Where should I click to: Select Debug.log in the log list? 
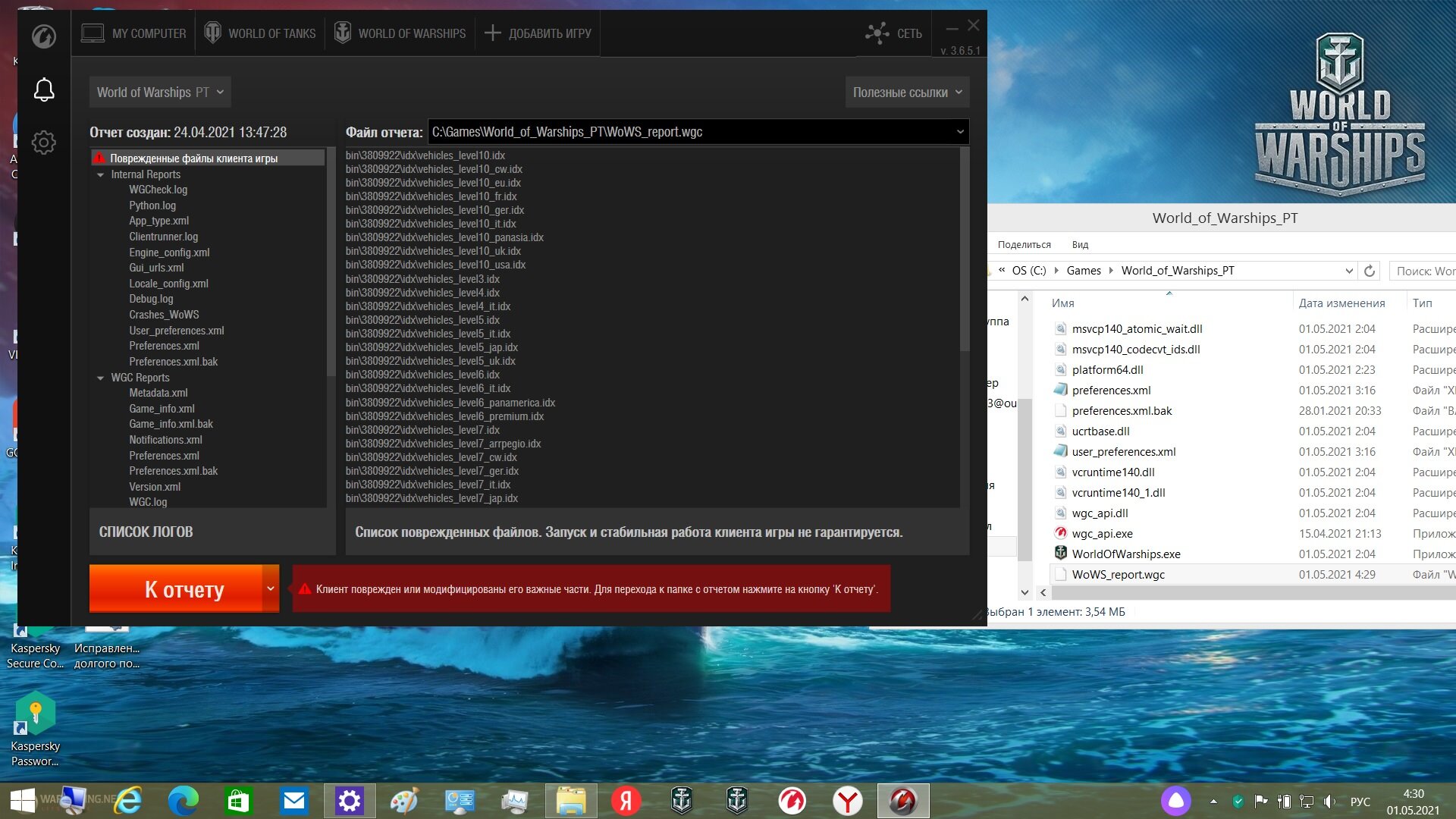tap(151, 299)
